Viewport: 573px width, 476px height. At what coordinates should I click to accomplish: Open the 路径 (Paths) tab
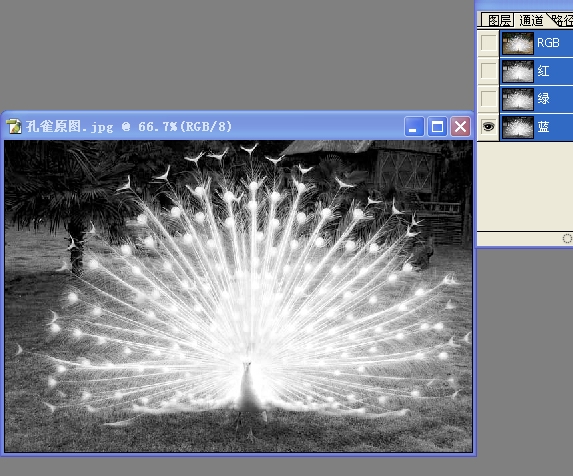click(x=562, y=20)
